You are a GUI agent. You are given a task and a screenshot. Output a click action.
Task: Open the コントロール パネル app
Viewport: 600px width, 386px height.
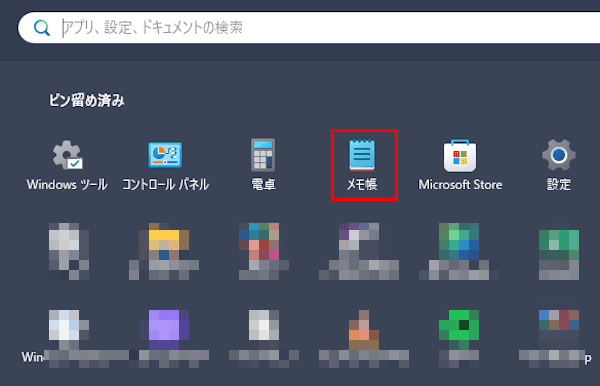click(165, 165)
